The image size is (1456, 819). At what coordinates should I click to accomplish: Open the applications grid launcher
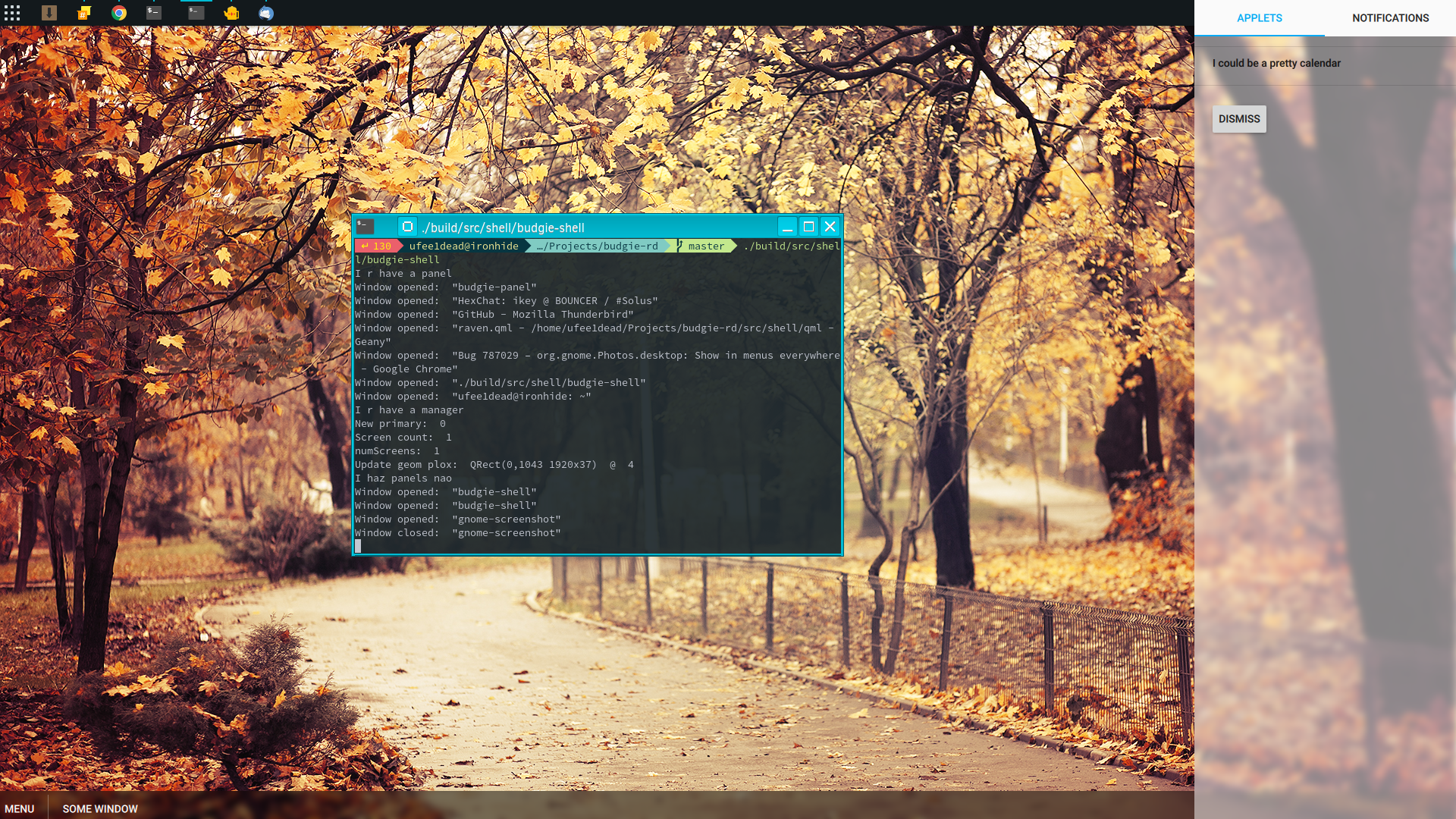coord(12,13)
